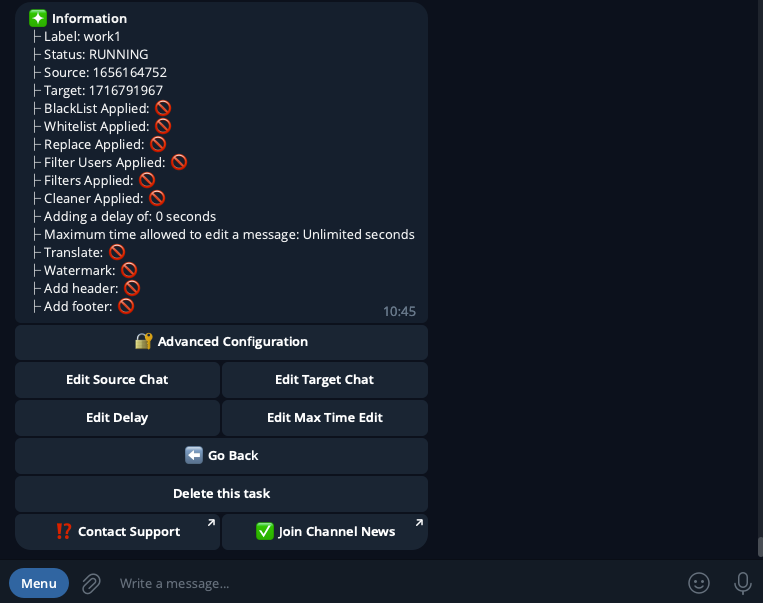This screenshot has height=603, width=763.
Task: Open the emoji picker smiley icon
Action: click(x=699, y=583)
